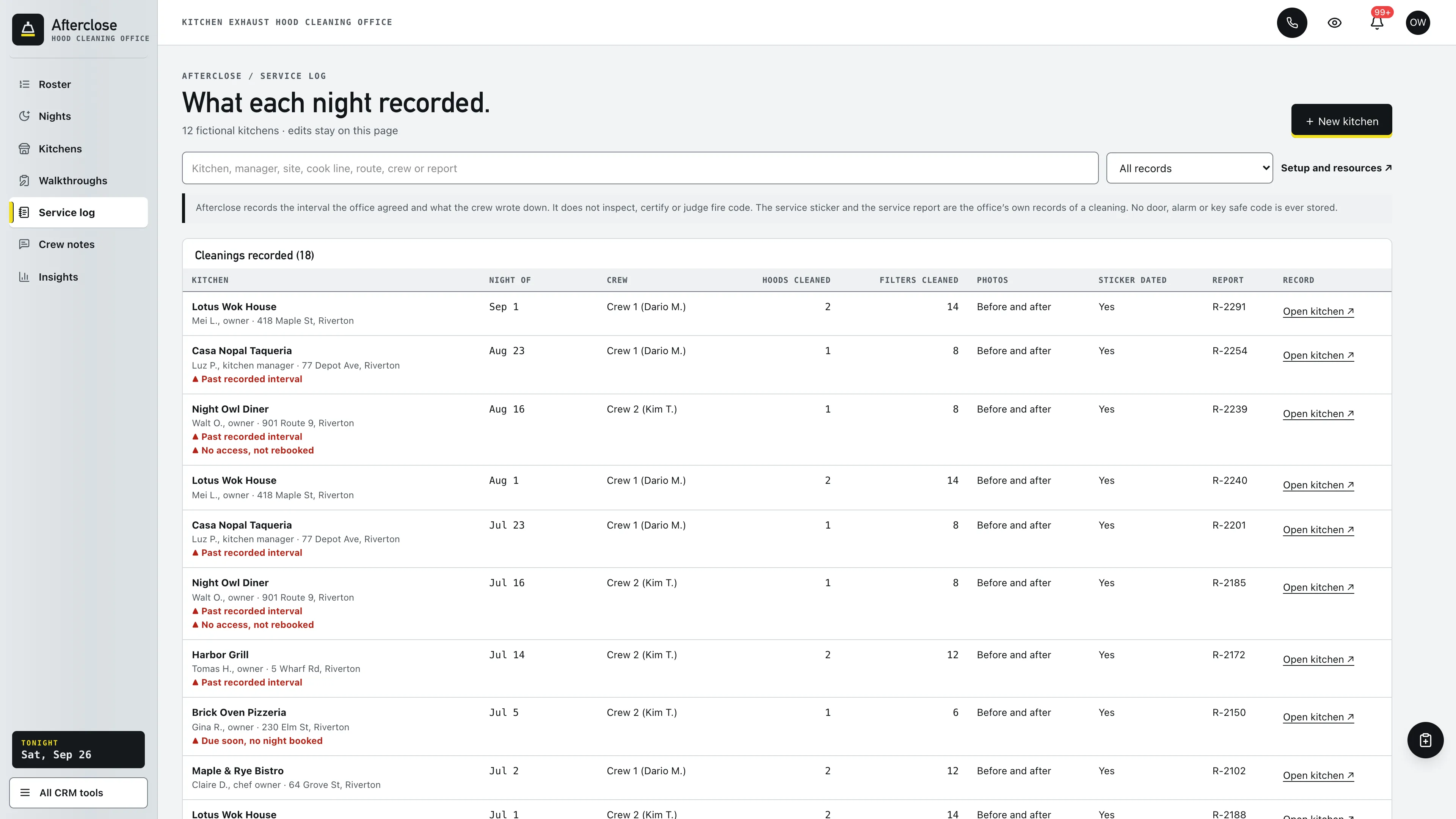Open kitchen link for report R-2239
Viewport: 1456px width, 819px height.
click(x=1318, y=414)
